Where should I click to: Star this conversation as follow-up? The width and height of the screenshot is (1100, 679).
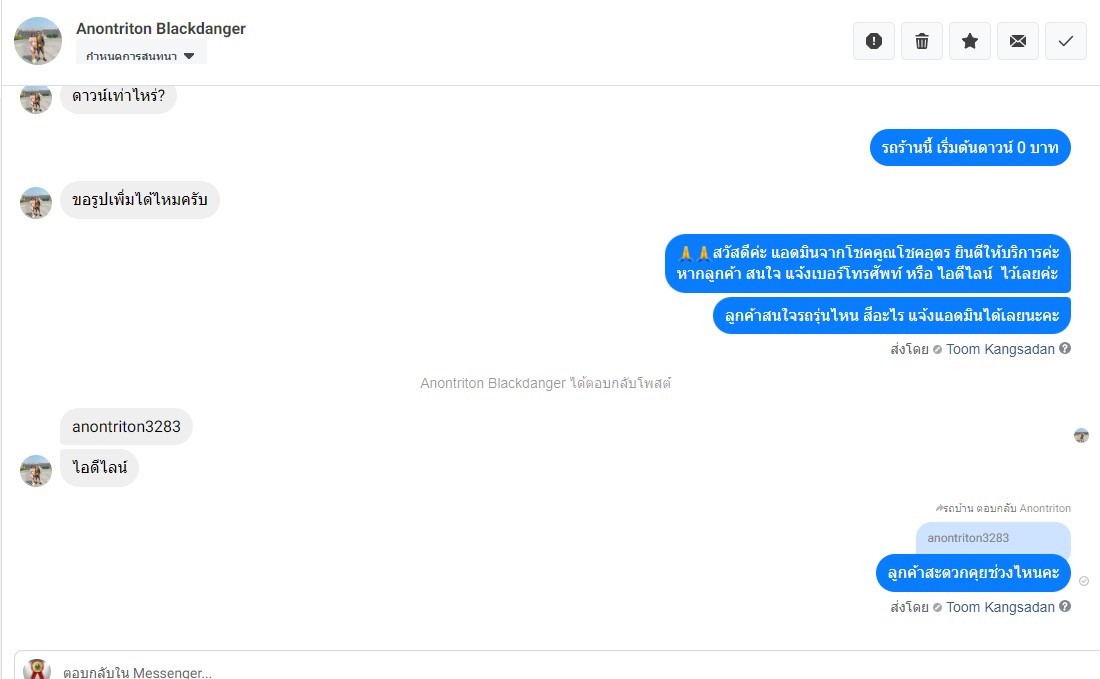pos(970,41)
